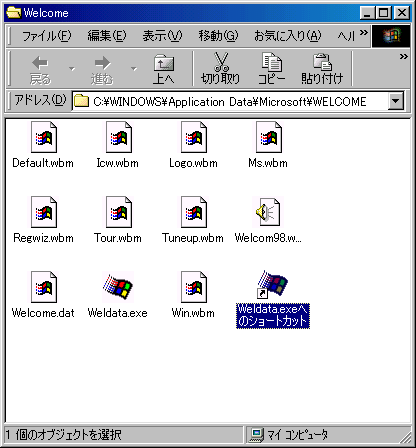Image resolution: width=416 pixels, height=448 pixels.
Task: Click the Cut (切り取り) toolbar button
Action: 220,69
